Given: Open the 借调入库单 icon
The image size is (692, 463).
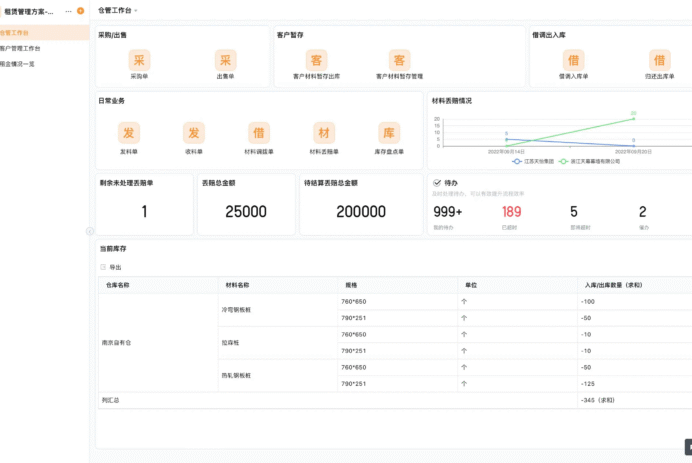Looking at the screenshot, I should coord(573,60).
